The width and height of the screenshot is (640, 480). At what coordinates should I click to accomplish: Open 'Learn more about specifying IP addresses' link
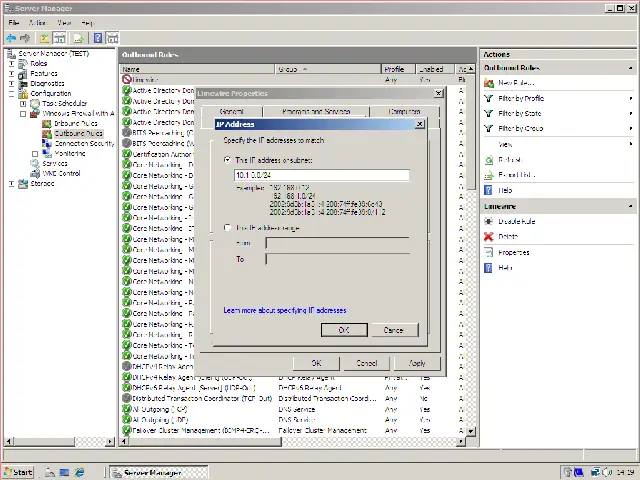284,310
